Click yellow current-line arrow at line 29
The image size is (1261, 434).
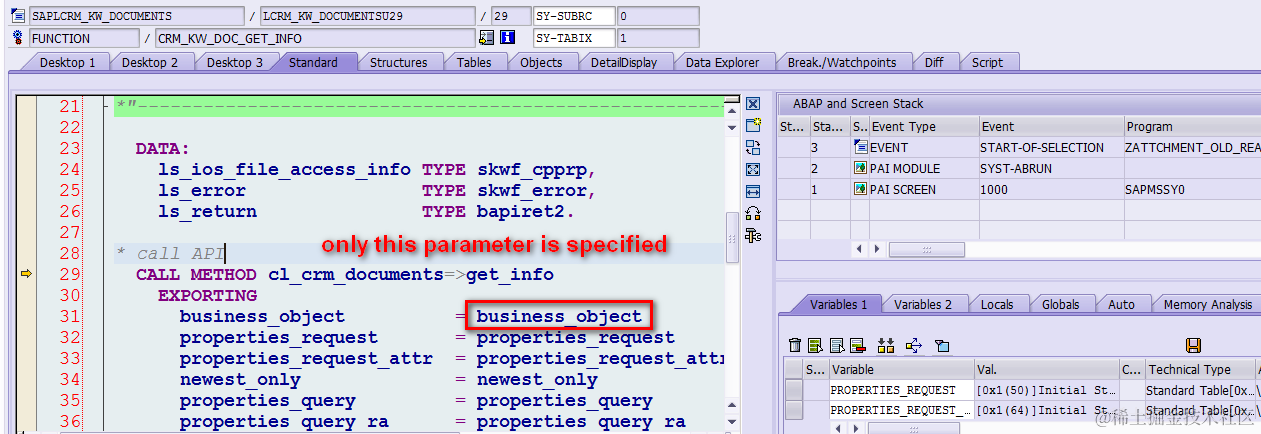pyautogui.click(x=26, y=274)
